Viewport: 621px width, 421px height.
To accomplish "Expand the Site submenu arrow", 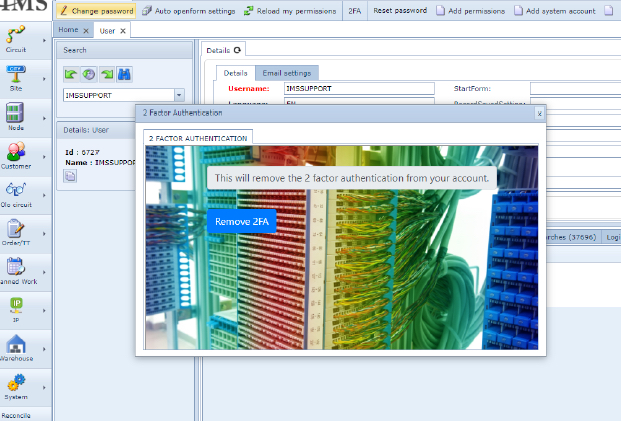I will tap(44, 79).
